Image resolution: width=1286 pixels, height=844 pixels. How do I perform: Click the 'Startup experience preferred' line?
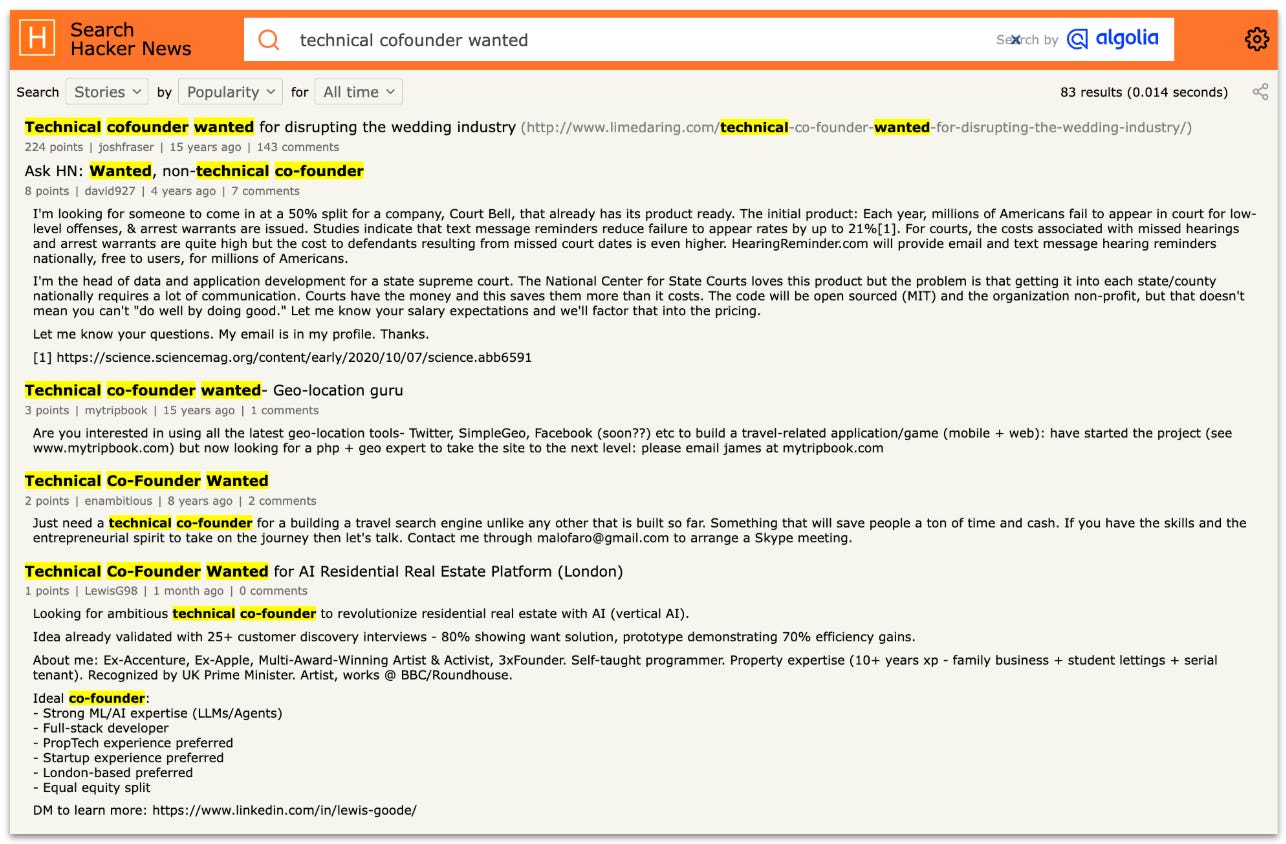click(128, 758)
